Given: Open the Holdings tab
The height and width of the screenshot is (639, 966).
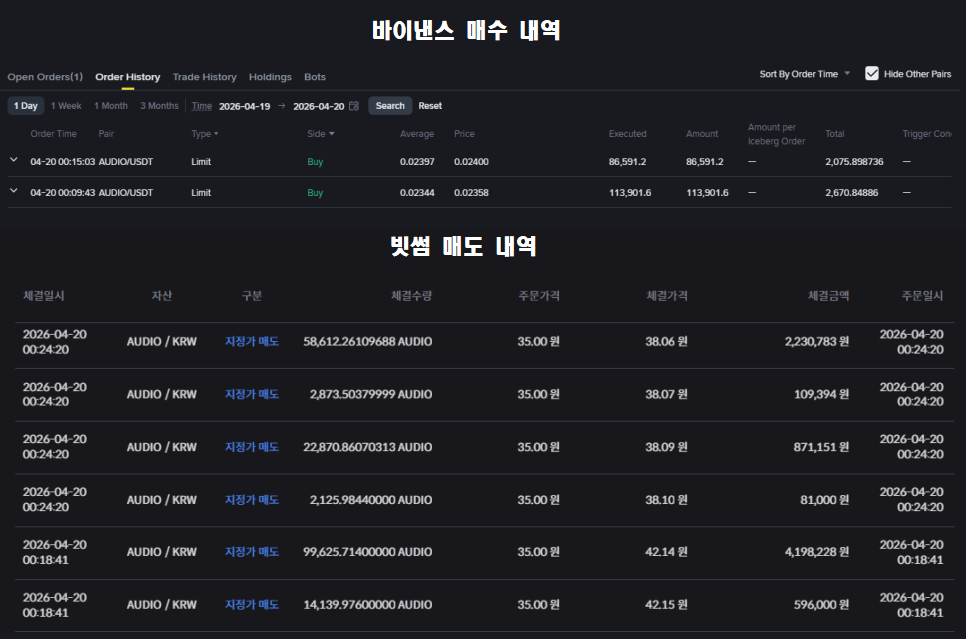Looking at the screenshot, I should point(270,77).
